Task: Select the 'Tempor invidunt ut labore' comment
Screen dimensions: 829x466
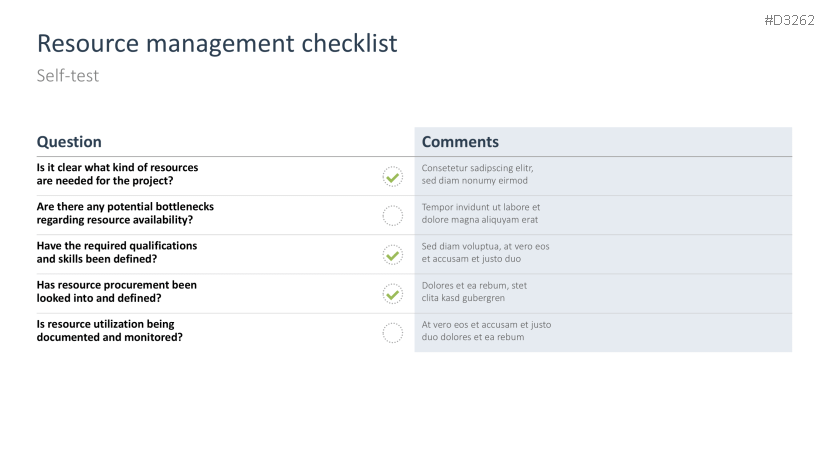Action: point(480,213)
